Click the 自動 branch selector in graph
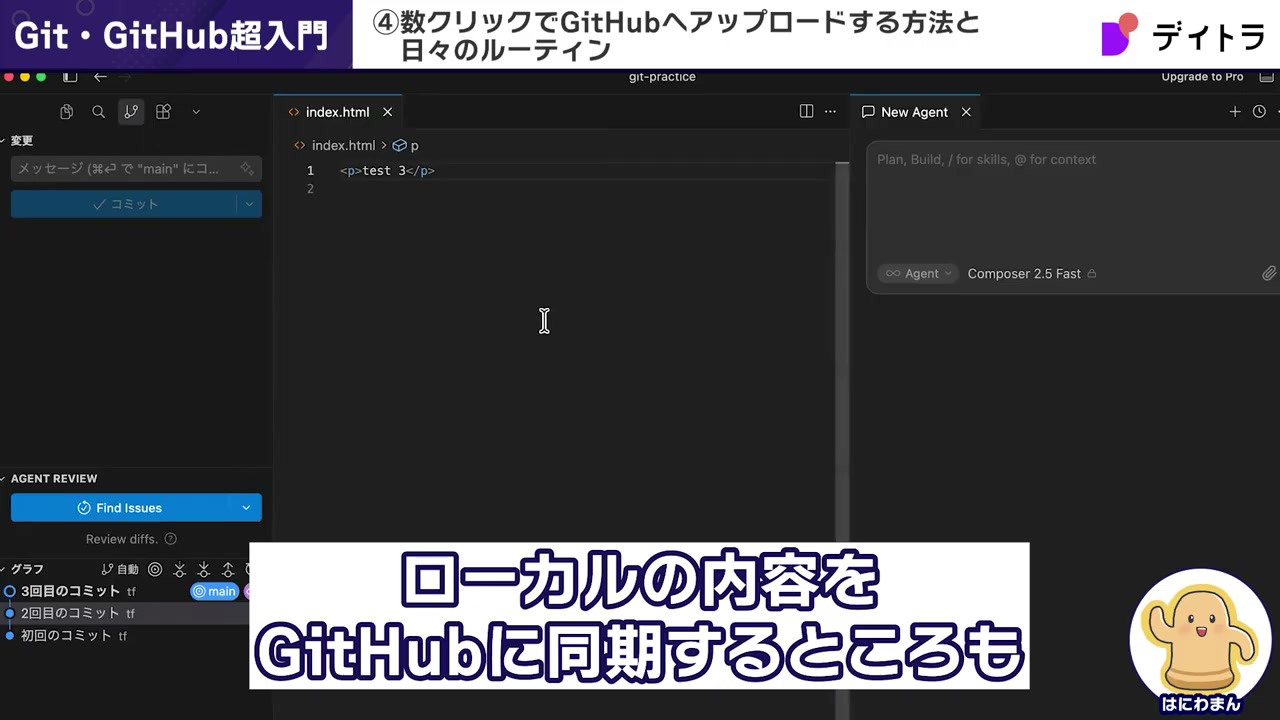1280x720 pixels. pos(121,569)
